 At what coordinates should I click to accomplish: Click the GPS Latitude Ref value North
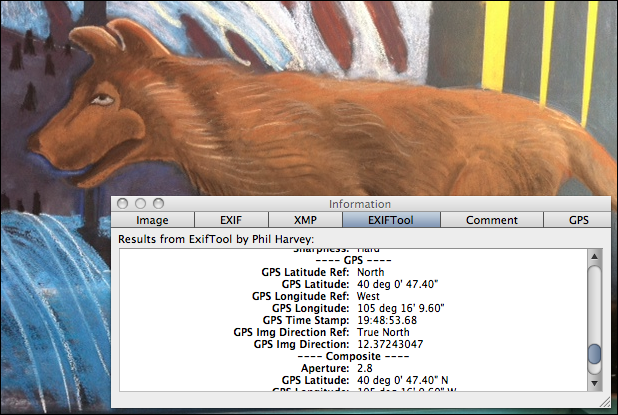point(370,272)
